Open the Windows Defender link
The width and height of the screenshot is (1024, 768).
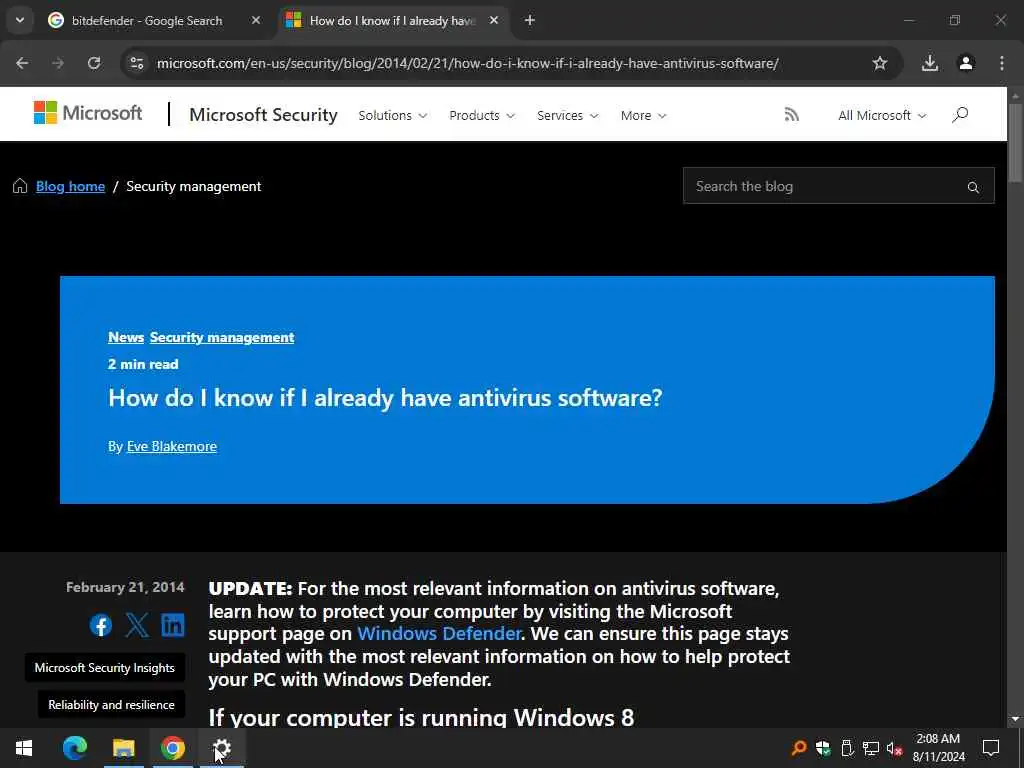(440, 633)
